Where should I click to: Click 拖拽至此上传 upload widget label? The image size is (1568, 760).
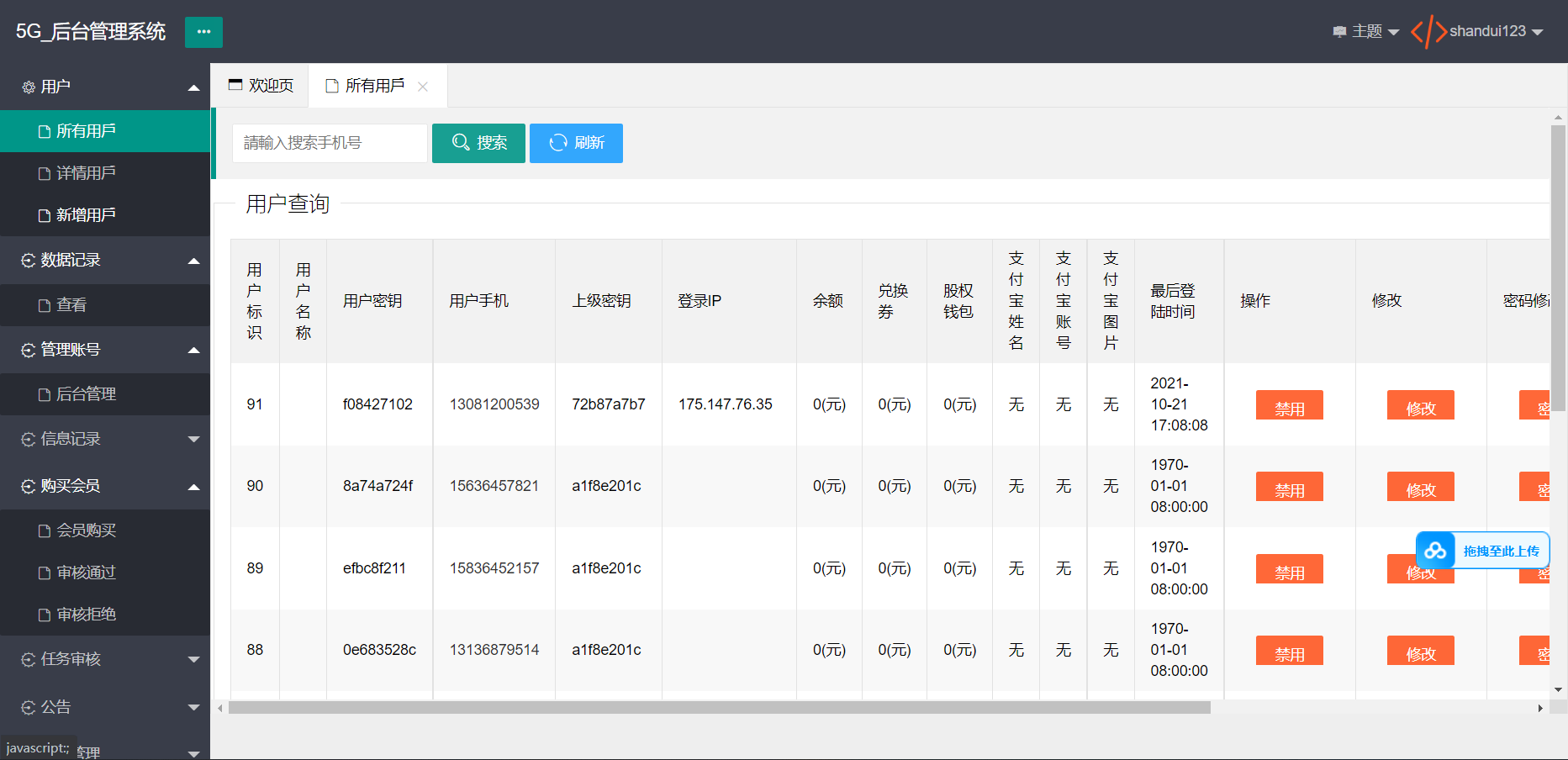[x=1502, y=552]
